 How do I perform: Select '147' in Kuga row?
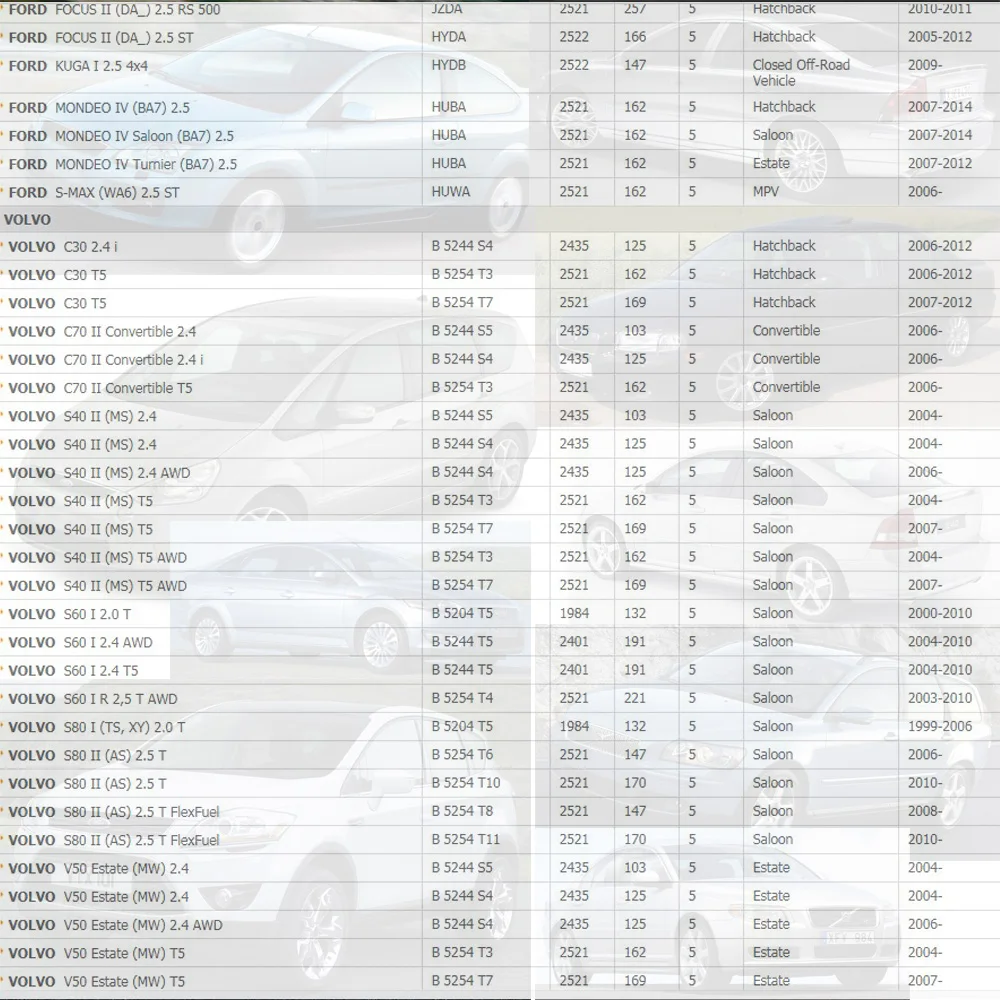(x=635, y=65)
